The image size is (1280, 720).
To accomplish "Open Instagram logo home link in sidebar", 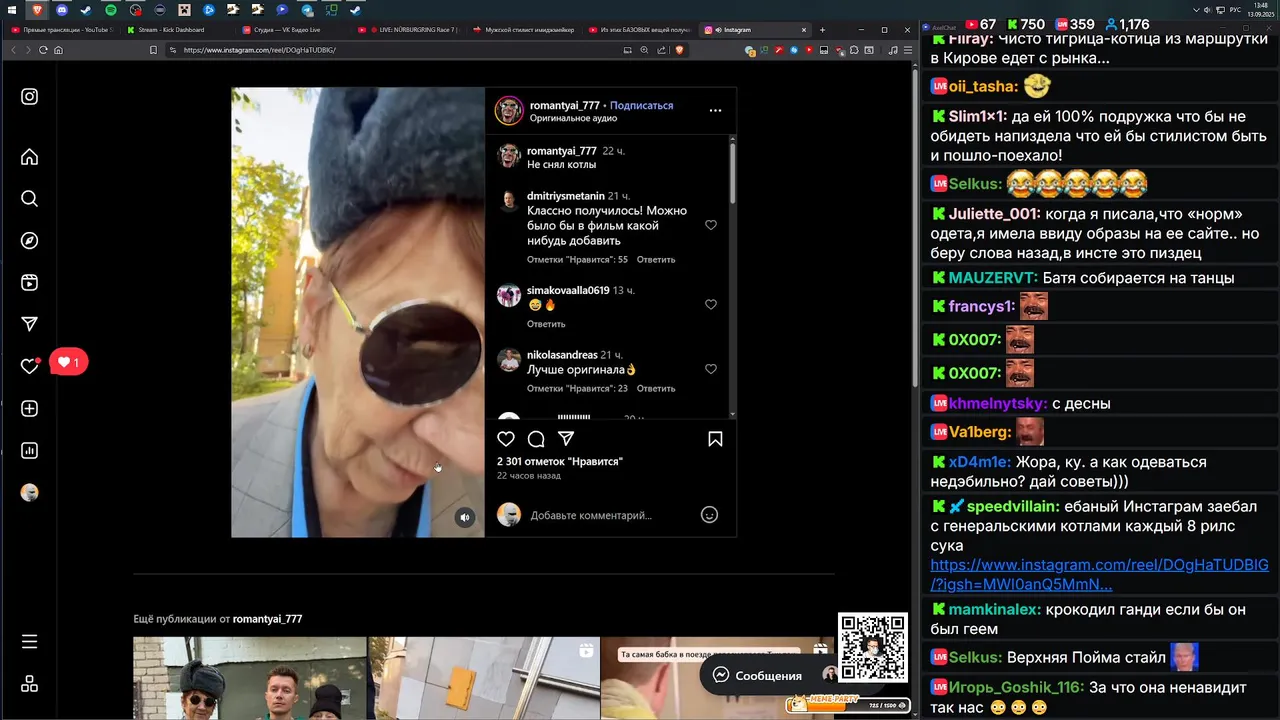I will coord(29,97).
